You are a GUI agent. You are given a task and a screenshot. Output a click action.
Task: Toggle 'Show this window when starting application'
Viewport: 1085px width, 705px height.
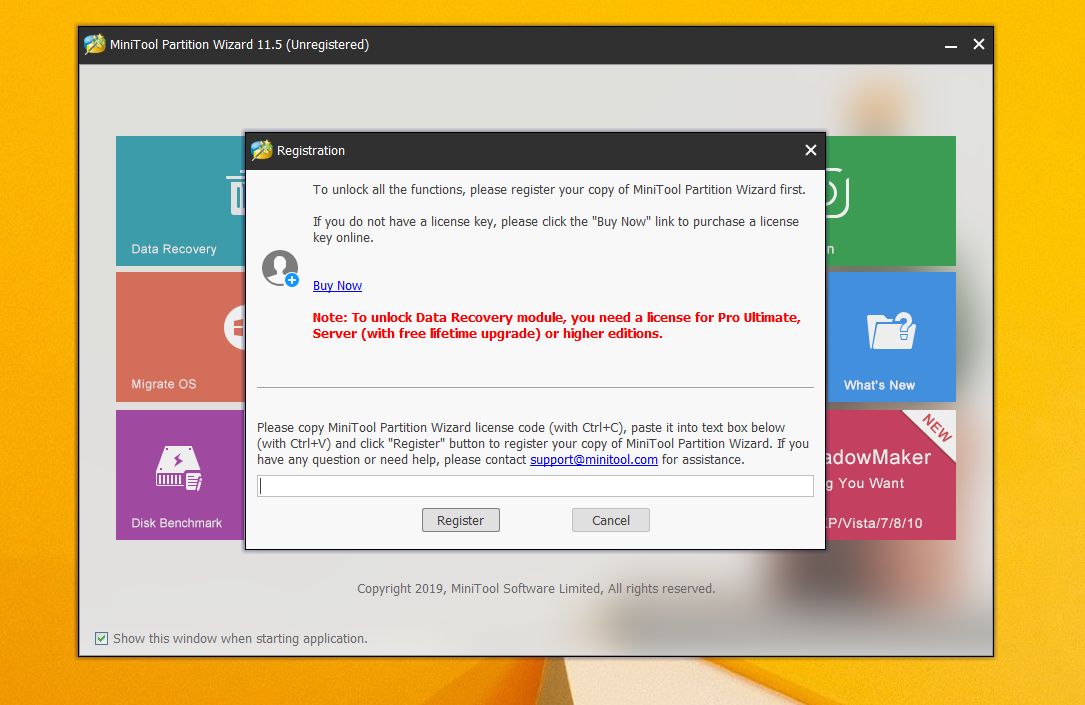(x=101, y=638)
